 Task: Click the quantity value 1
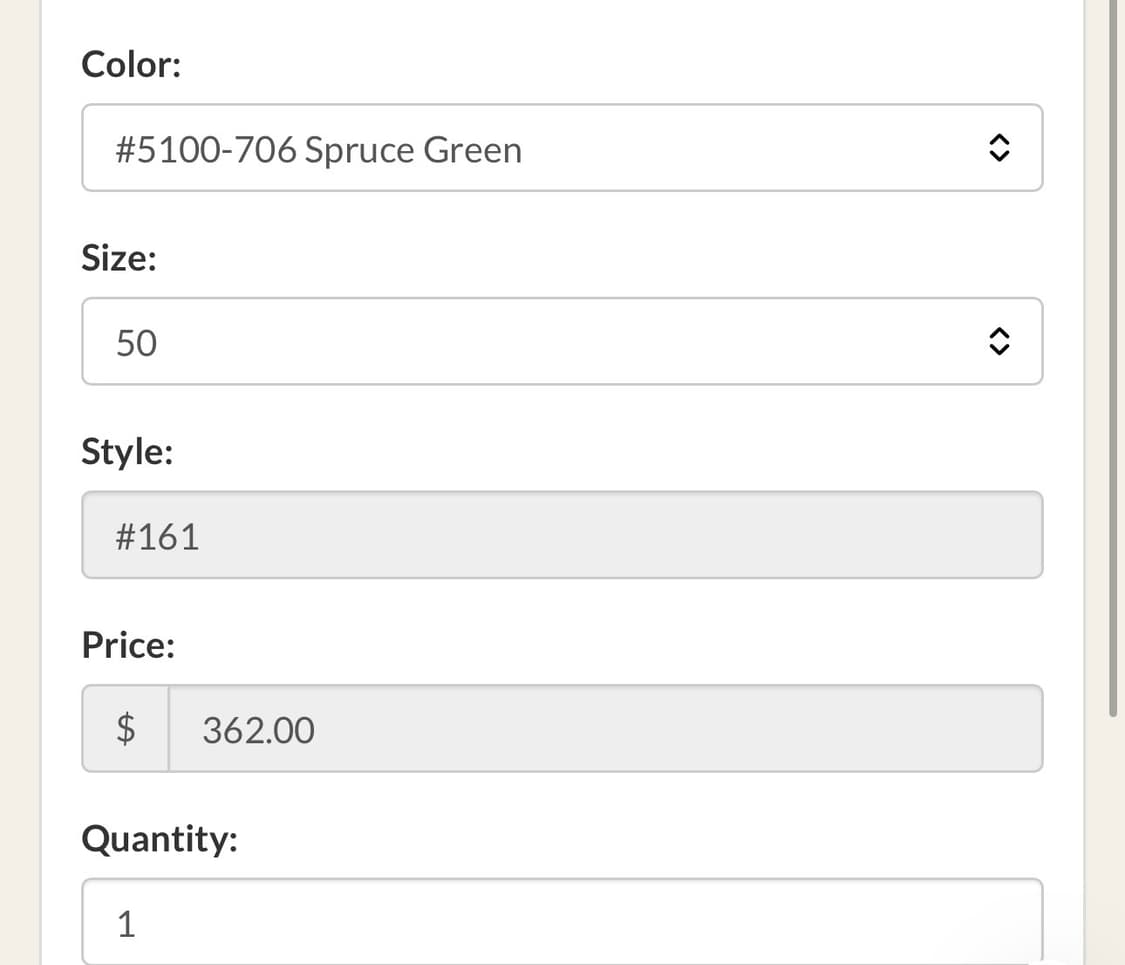(x=125, y=924)
